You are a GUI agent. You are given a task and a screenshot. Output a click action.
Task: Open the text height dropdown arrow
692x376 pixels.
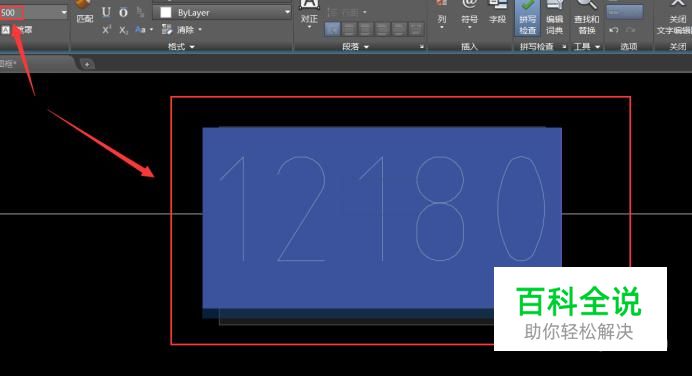click(64, 12)
